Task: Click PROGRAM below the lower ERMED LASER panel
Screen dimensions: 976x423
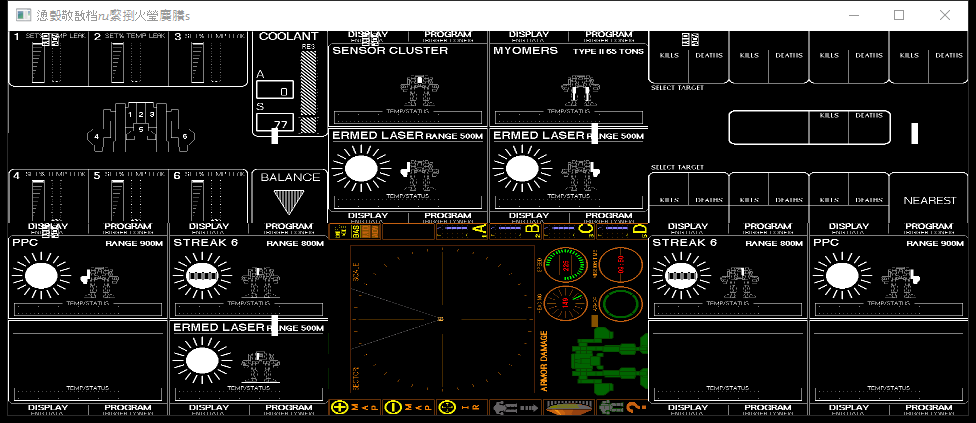Action: [x=288, y=409]
